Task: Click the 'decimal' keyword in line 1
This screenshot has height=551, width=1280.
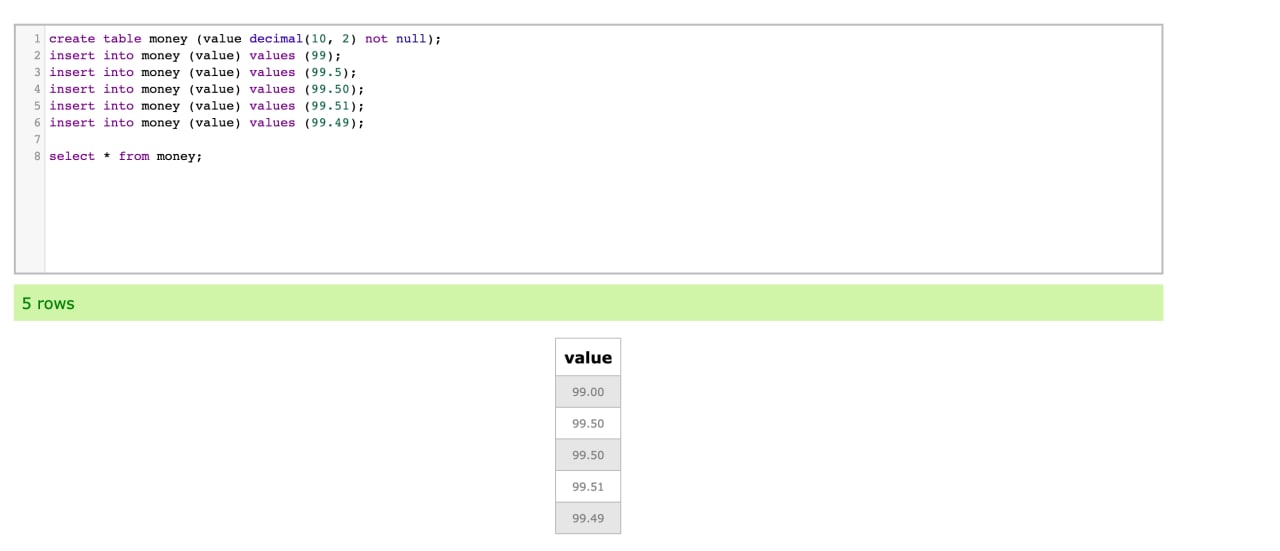Action: (276, 39)
